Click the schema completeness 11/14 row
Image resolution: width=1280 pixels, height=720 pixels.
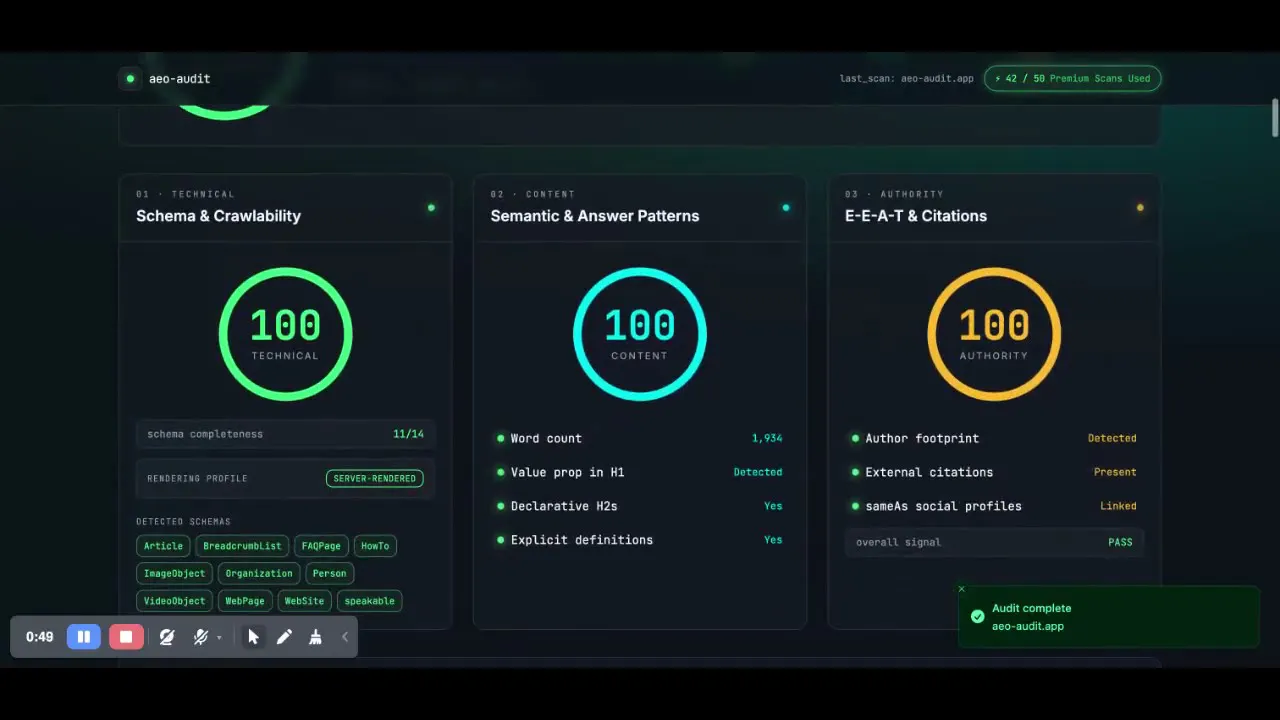[285, 434]
